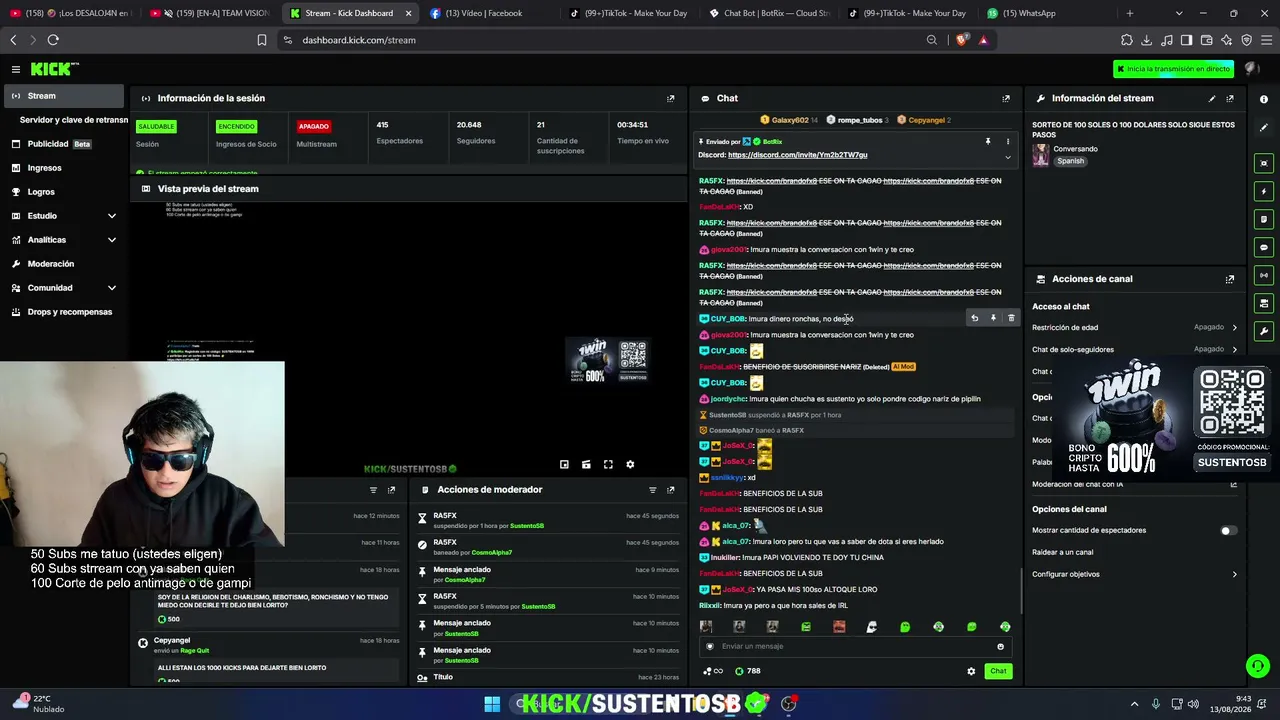Open the green support headset bubble
This screenshot has height=720, width=1280.
1257,666
